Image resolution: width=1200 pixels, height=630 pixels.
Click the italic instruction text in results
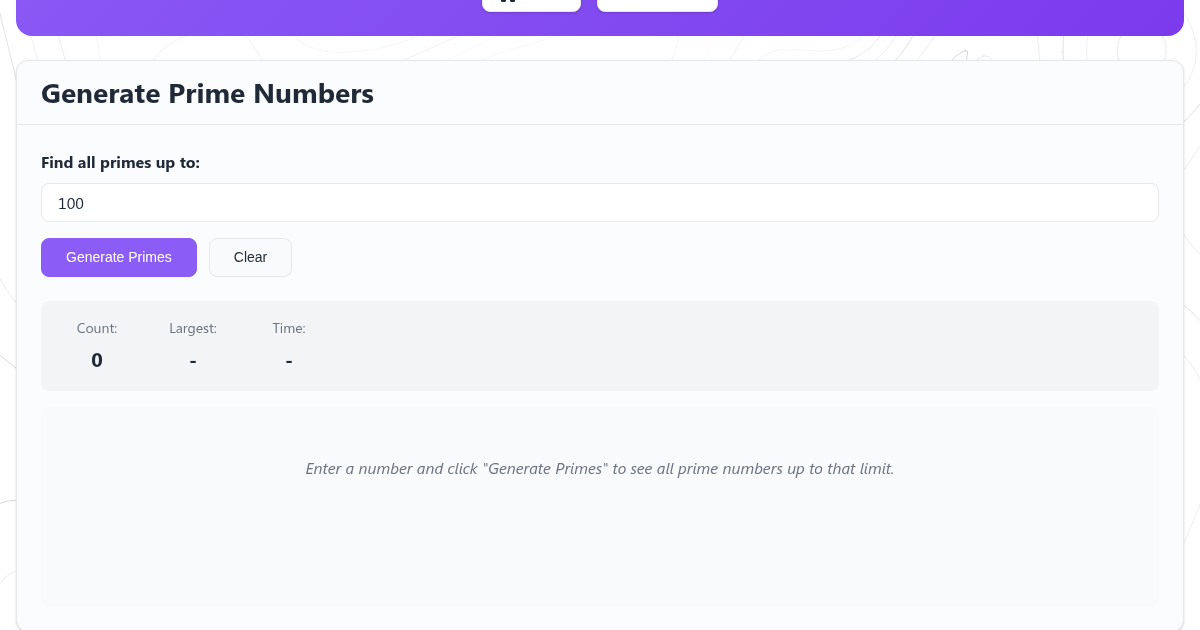tap(600, 469)
